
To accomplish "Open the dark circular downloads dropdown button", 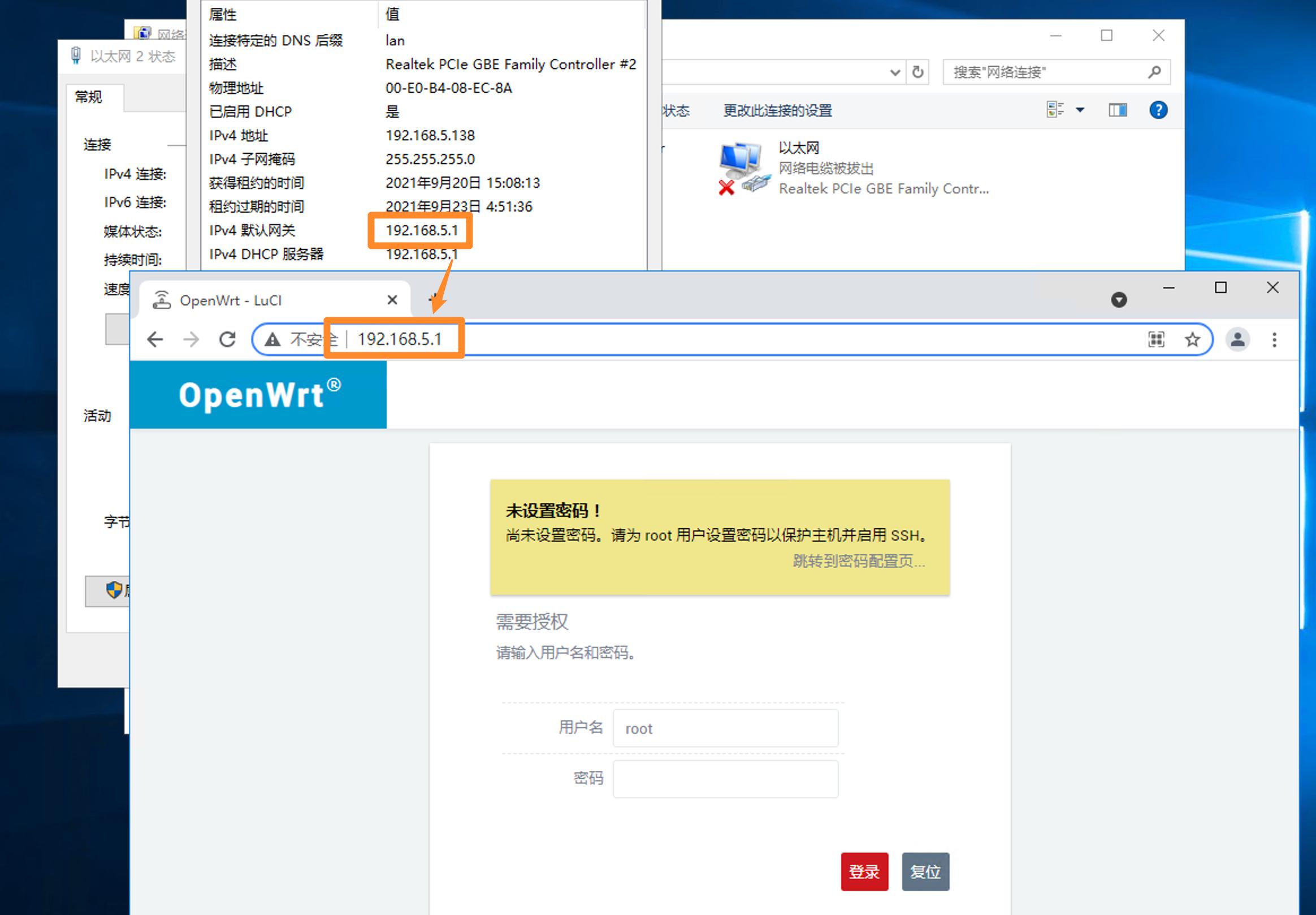I will pos(1118,299).
